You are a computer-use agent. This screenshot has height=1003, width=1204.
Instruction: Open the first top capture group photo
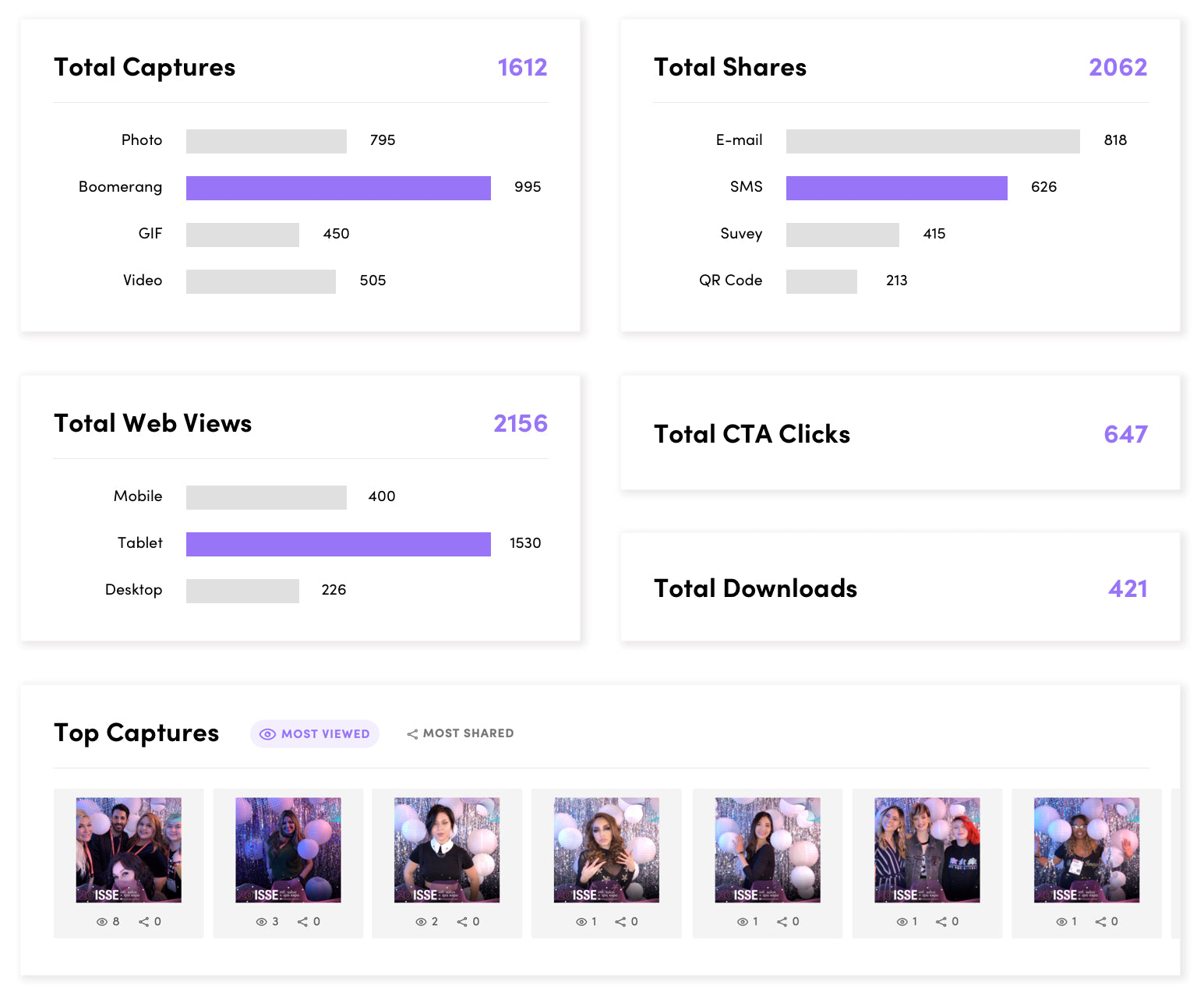tap(129, 849)
